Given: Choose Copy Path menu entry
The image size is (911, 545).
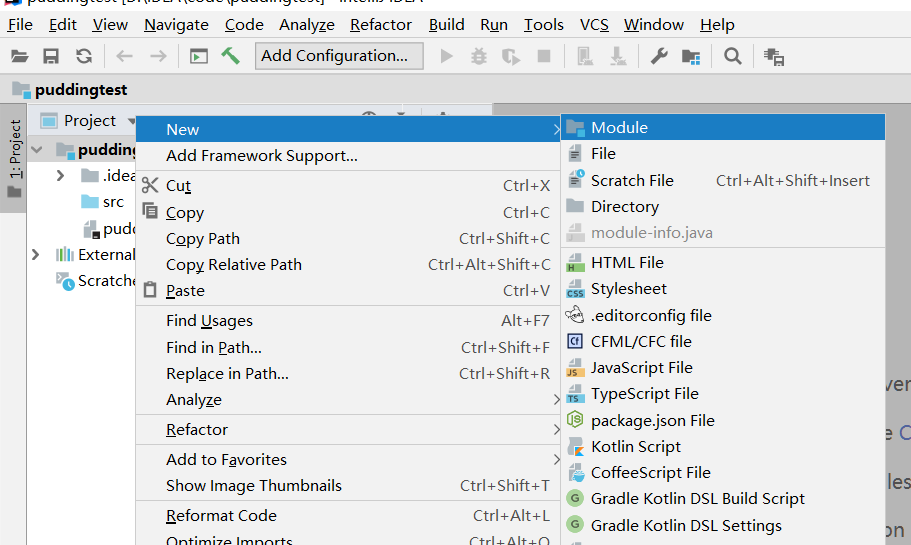Looking at the screenshot, I should coord(348,239).
